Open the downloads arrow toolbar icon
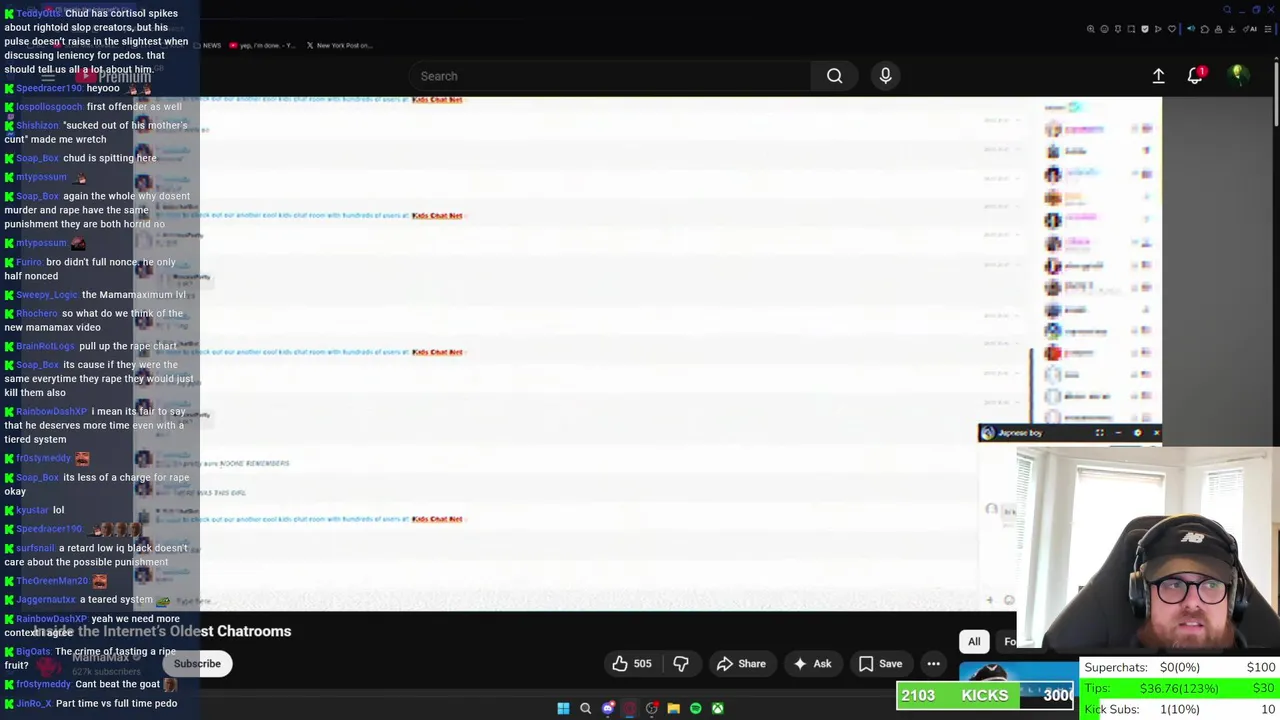1280x720 pixels. tap(1232, 29)
